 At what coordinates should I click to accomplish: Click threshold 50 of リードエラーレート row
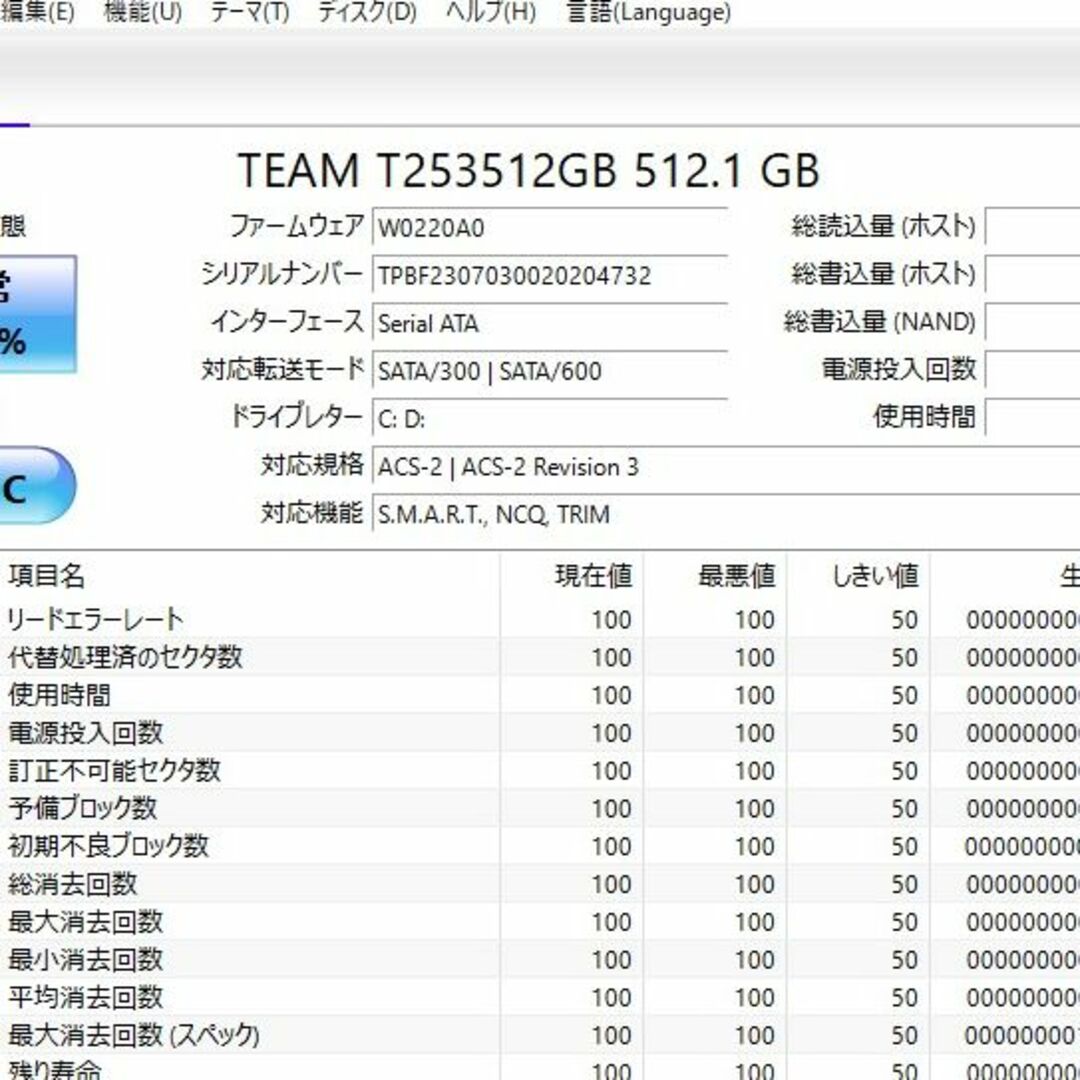tap(904, 621)
